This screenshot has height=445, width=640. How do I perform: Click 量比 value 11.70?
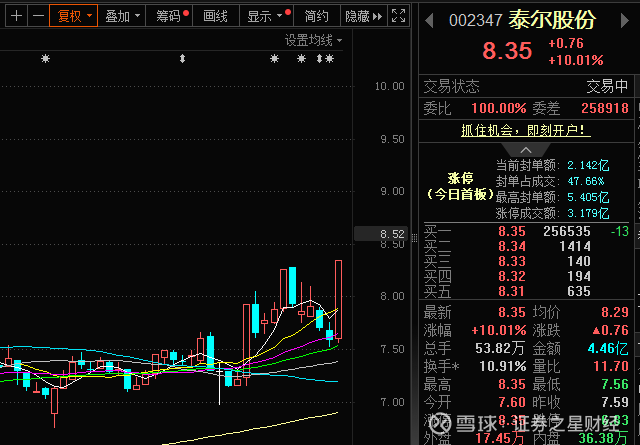611,366
